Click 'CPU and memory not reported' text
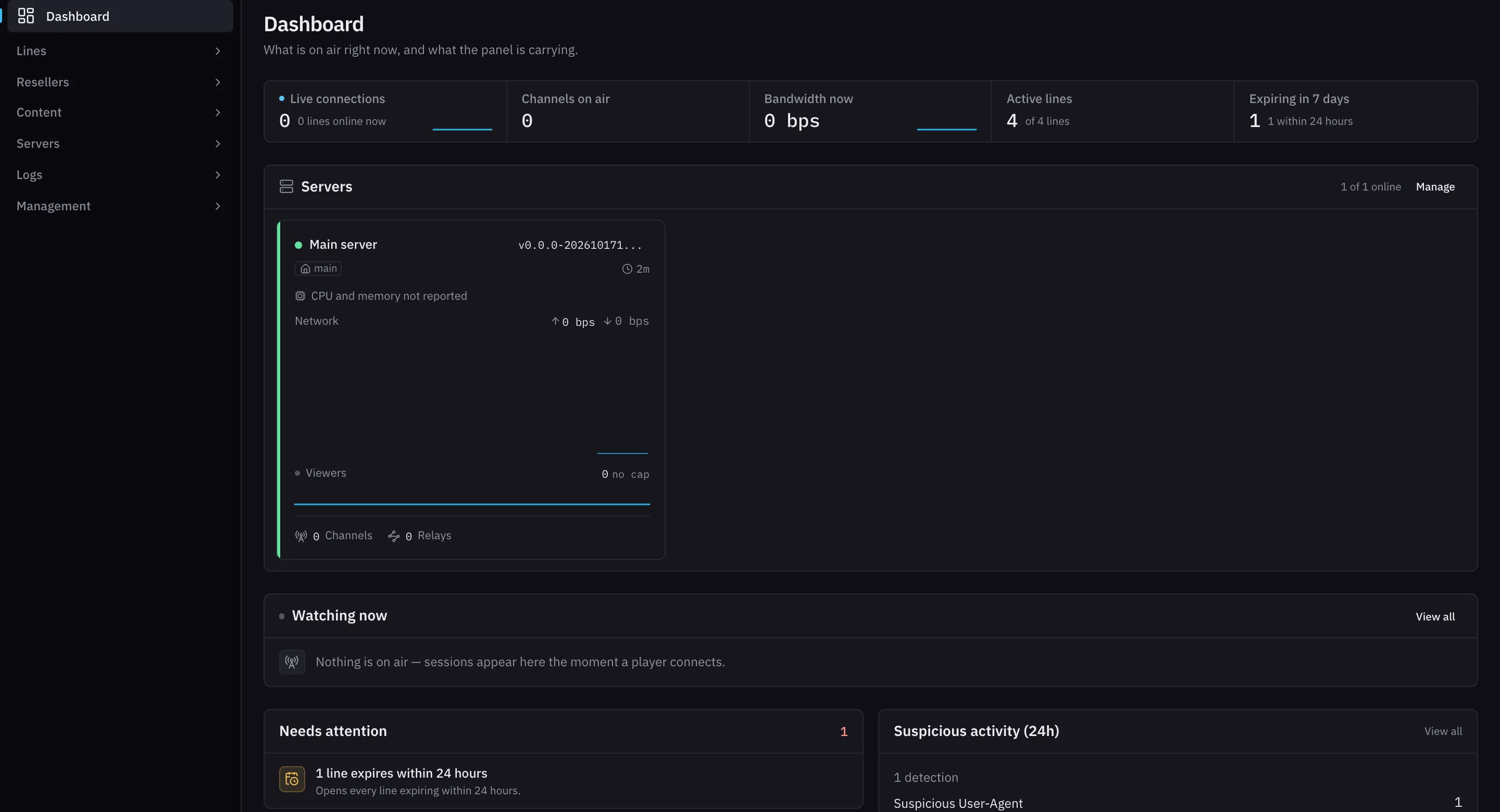Image resolution: width=1500 pixels, height=812 pixels. click(x=389, y=296)
